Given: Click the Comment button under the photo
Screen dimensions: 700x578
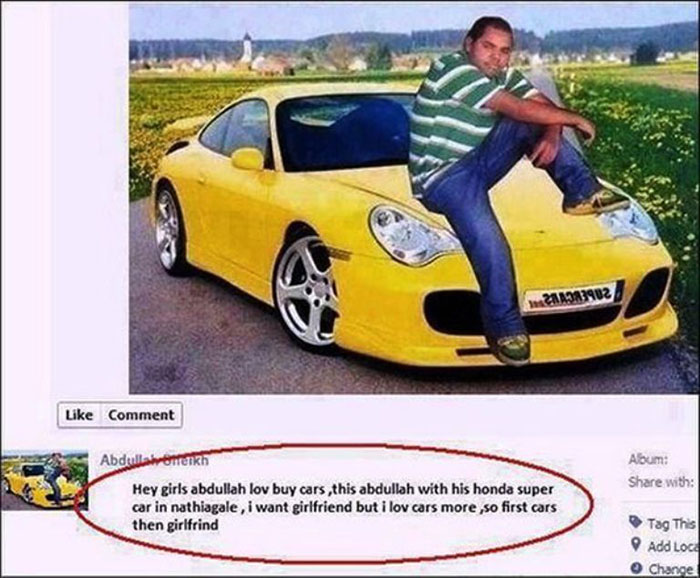Looking at the screenshot, I should pyautogui.click(x=141, y=415).
